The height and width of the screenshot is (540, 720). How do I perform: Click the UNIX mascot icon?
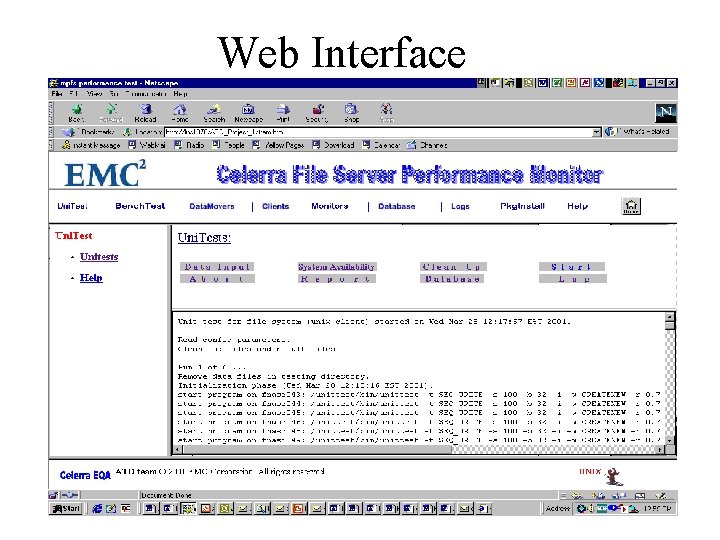pyautogui.click(x=613, y=476)
